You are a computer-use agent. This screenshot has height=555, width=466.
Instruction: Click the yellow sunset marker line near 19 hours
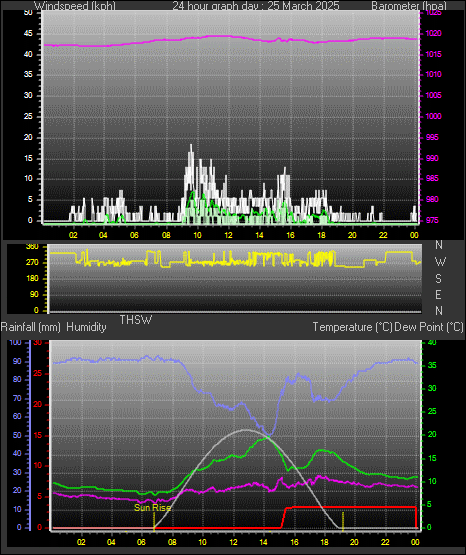[343, 522]
